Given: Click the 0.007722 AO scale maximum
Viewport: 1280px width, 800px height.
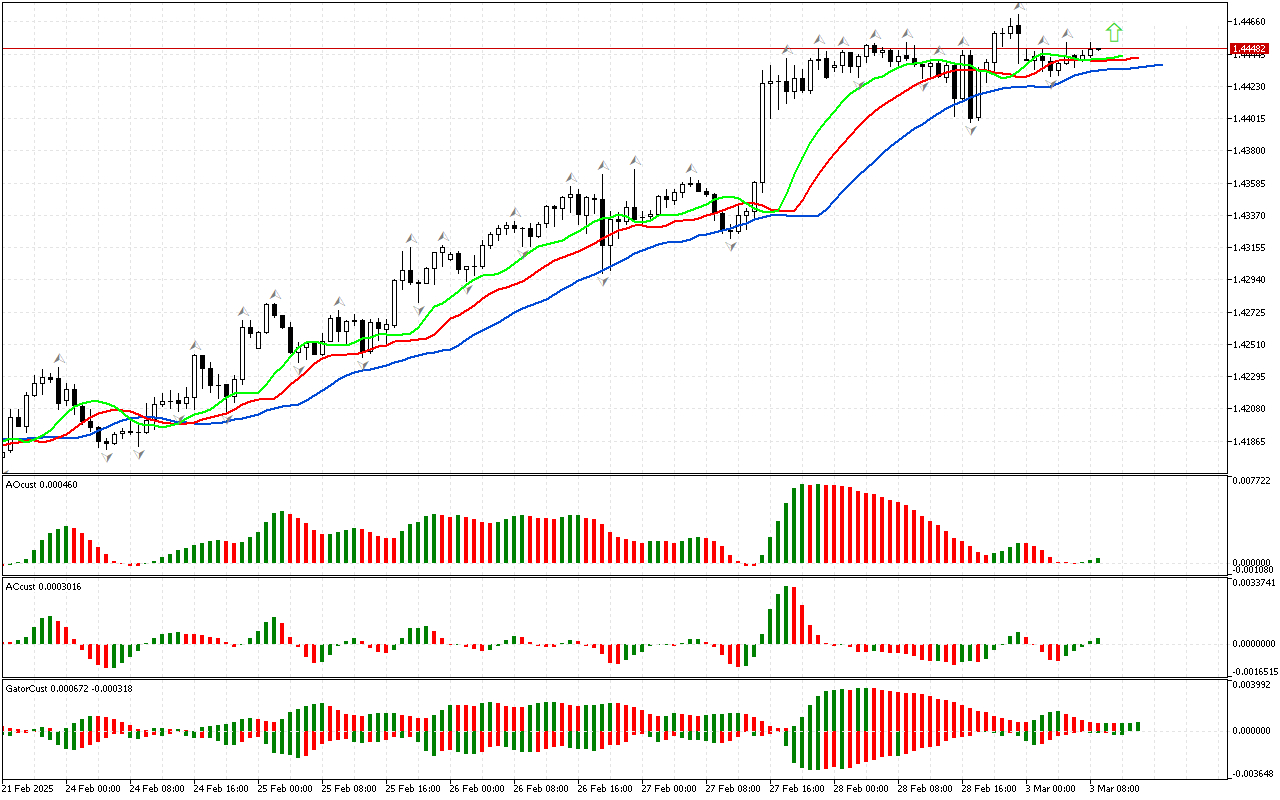Looking at the screenshot, I should point(1251,481).
